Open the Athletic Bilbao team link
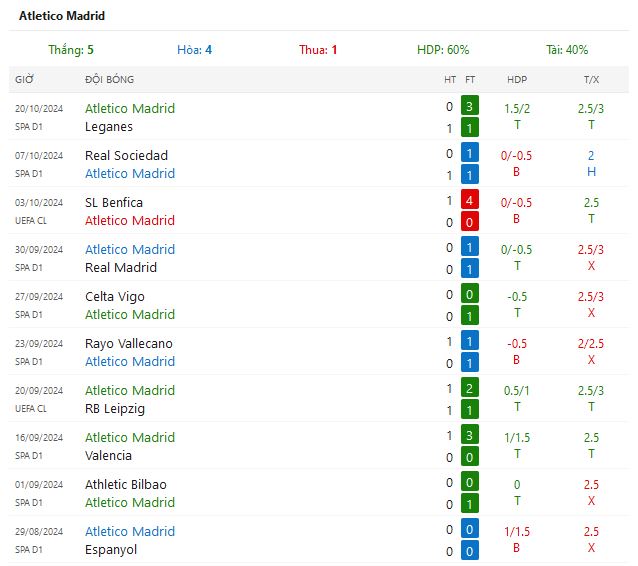This screenshot has height=566, width=638. pos(126,485)
